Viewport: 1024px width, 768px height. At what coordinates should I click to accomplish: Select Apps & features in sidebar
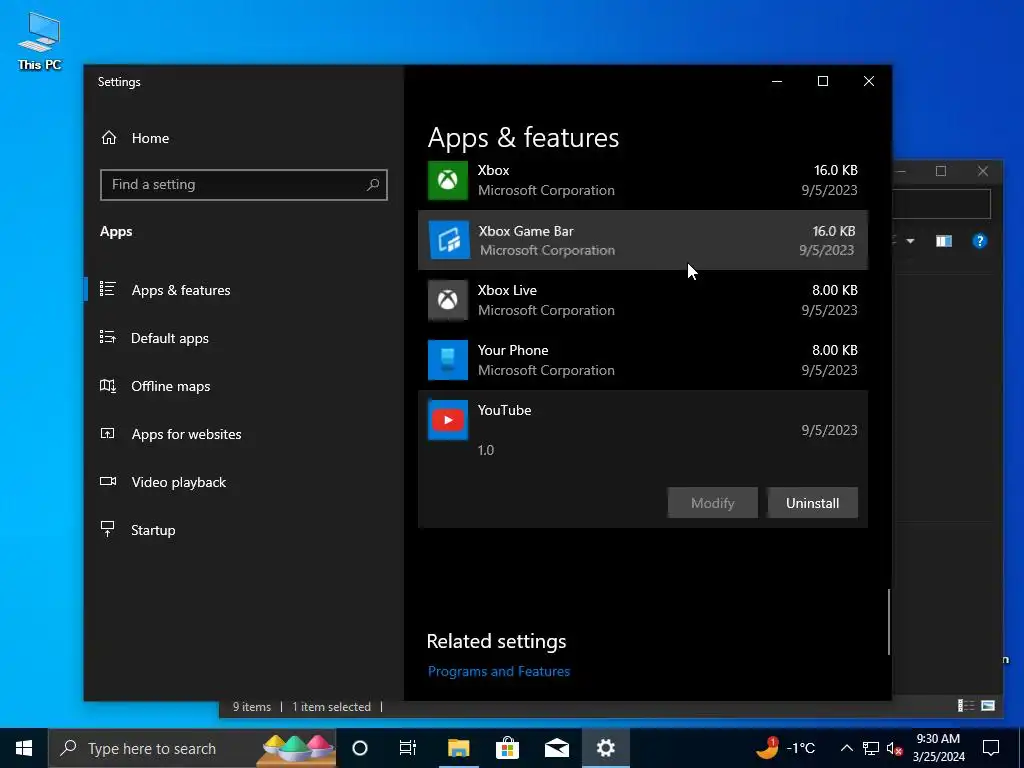(x=181, y=290)
